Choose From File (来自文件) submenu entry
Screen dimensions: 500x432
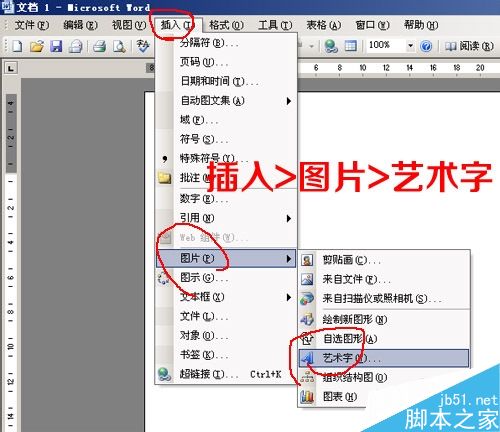click(x=383, y=279)
